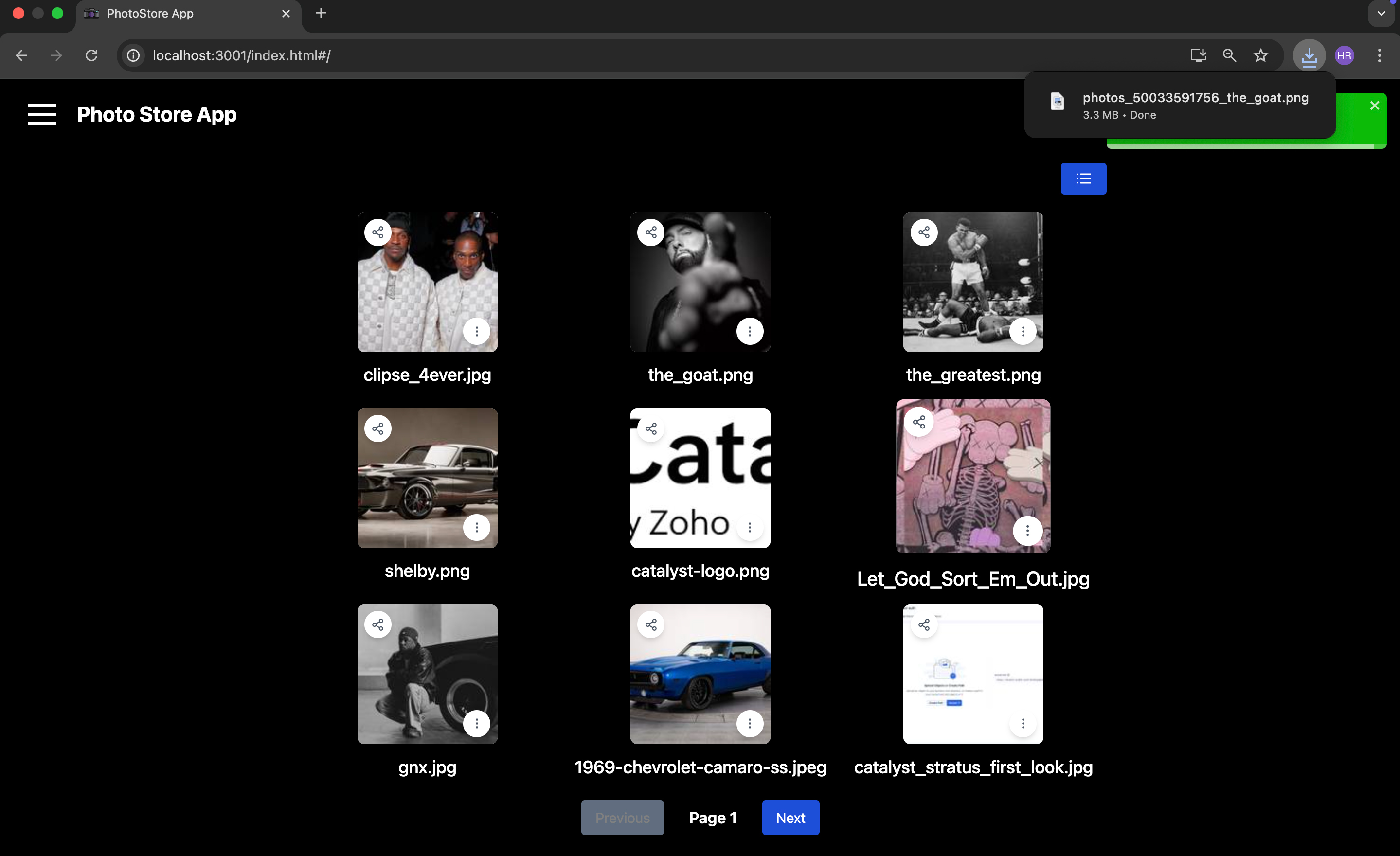Switch to list view layout

(x=1083, y=179)
